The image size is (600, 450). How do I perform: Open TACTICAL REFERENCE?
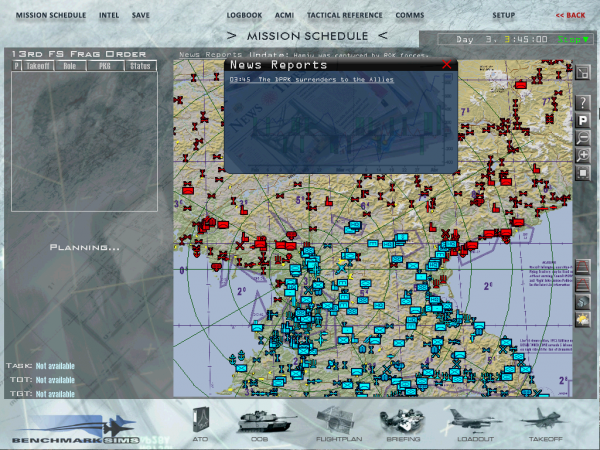click(344, 15)
